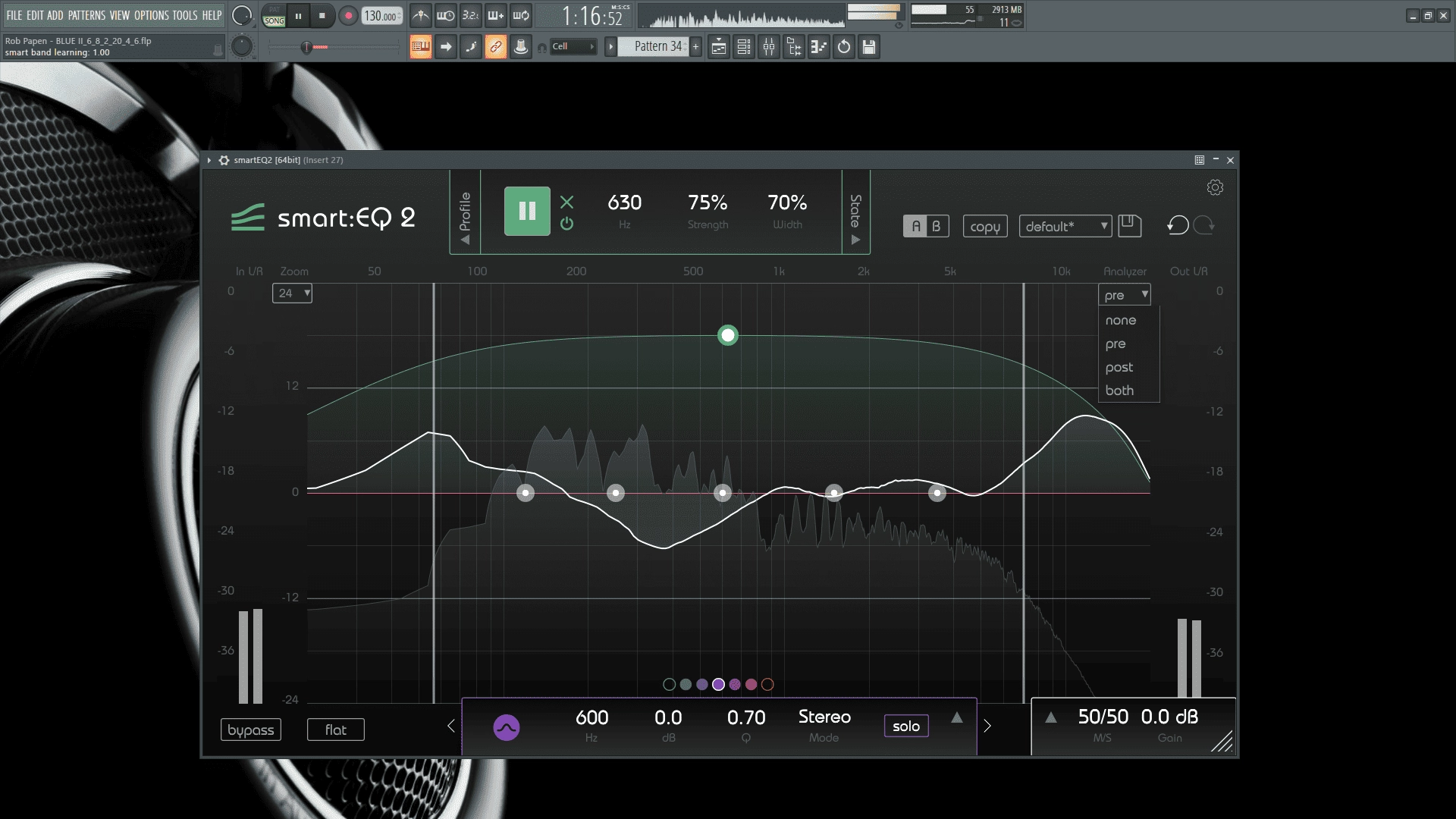
Task: Click the overdub piano-plus icon
Action: (496, 15)
